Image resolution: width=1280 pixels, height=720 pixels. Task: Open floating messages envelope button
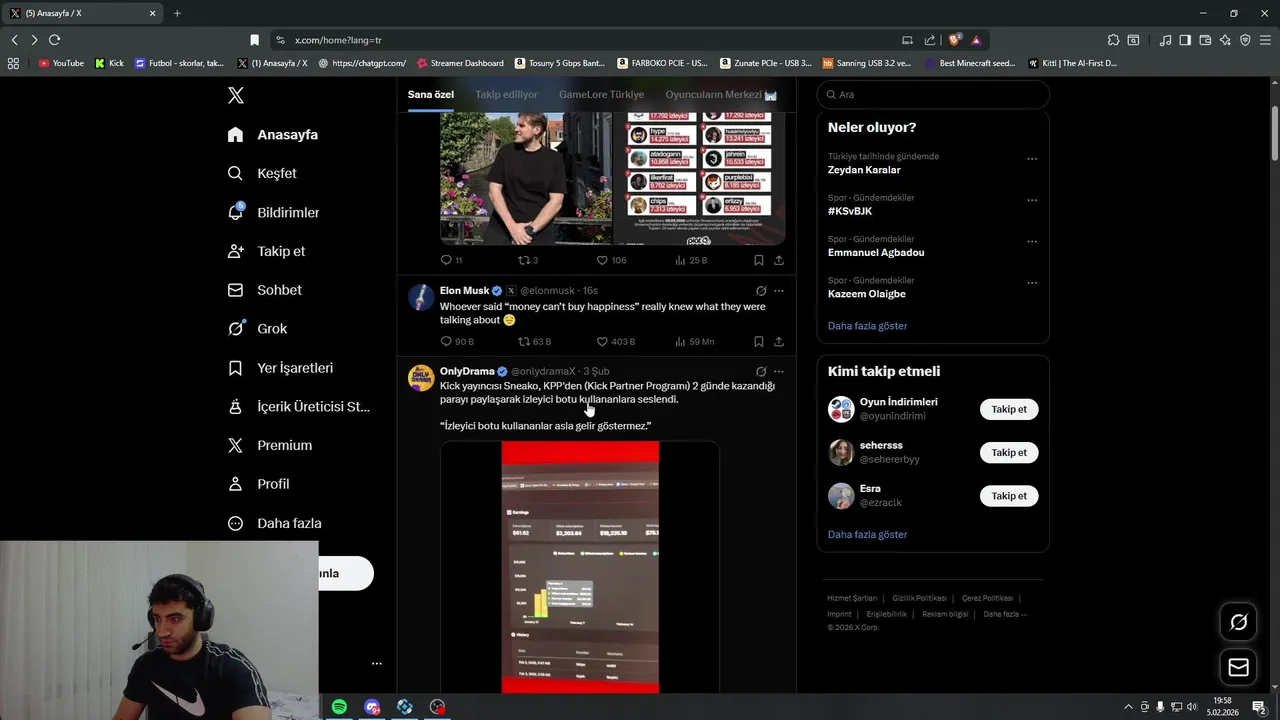1239,667
